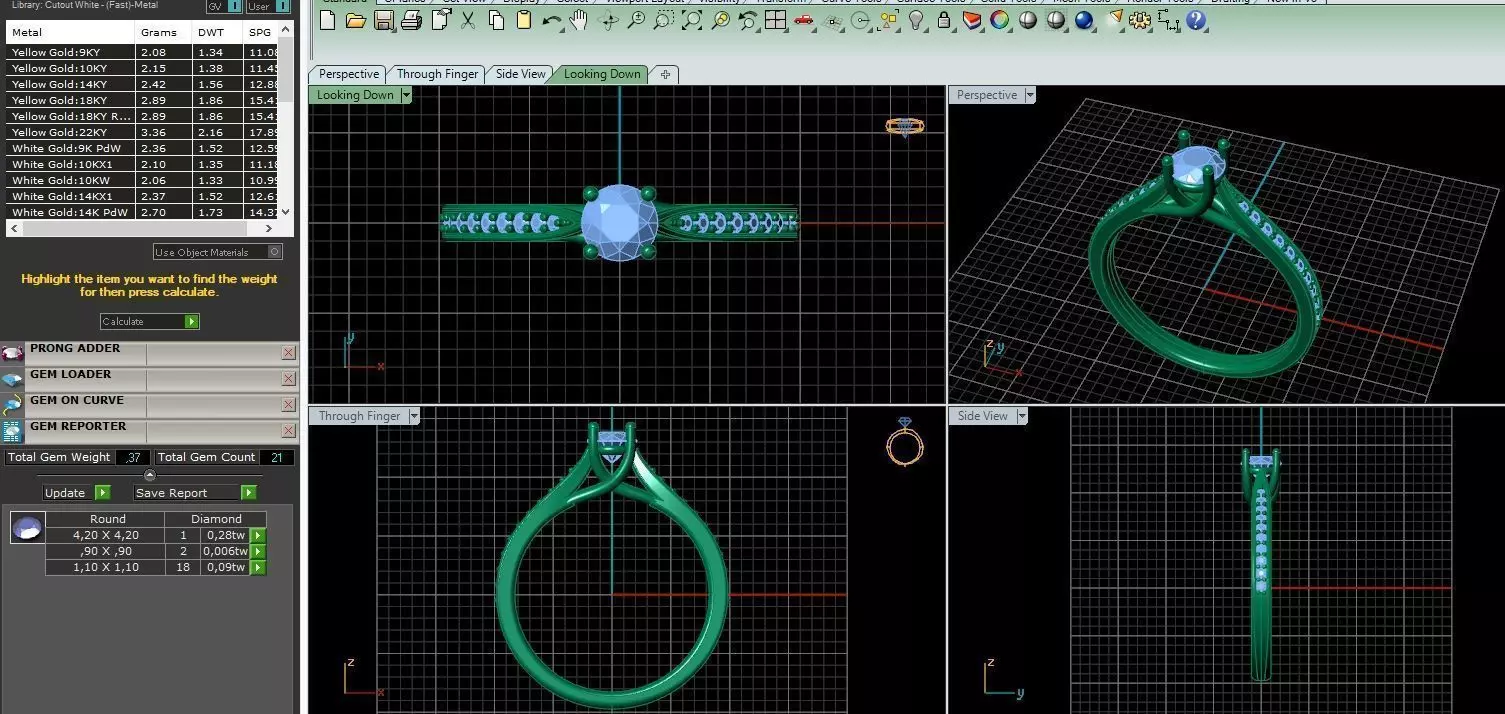Open the layers icon
The image size is (1505, 714).
972,20
